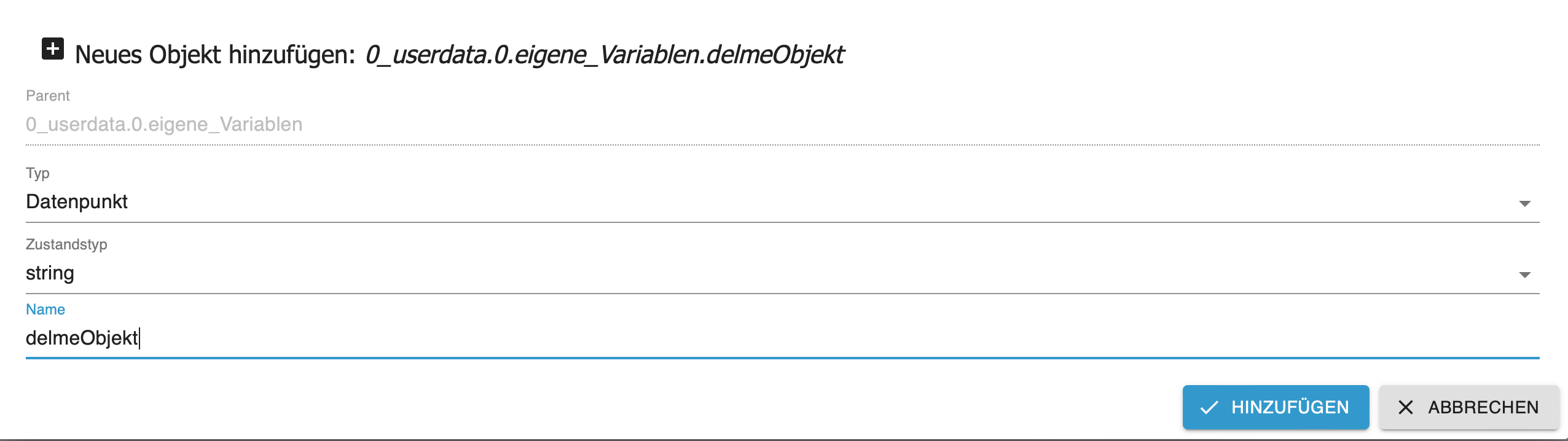The height and width of the screenshot is (441, 1568).
Task: Click the disabled Parent field
Action: coord(164,125)
